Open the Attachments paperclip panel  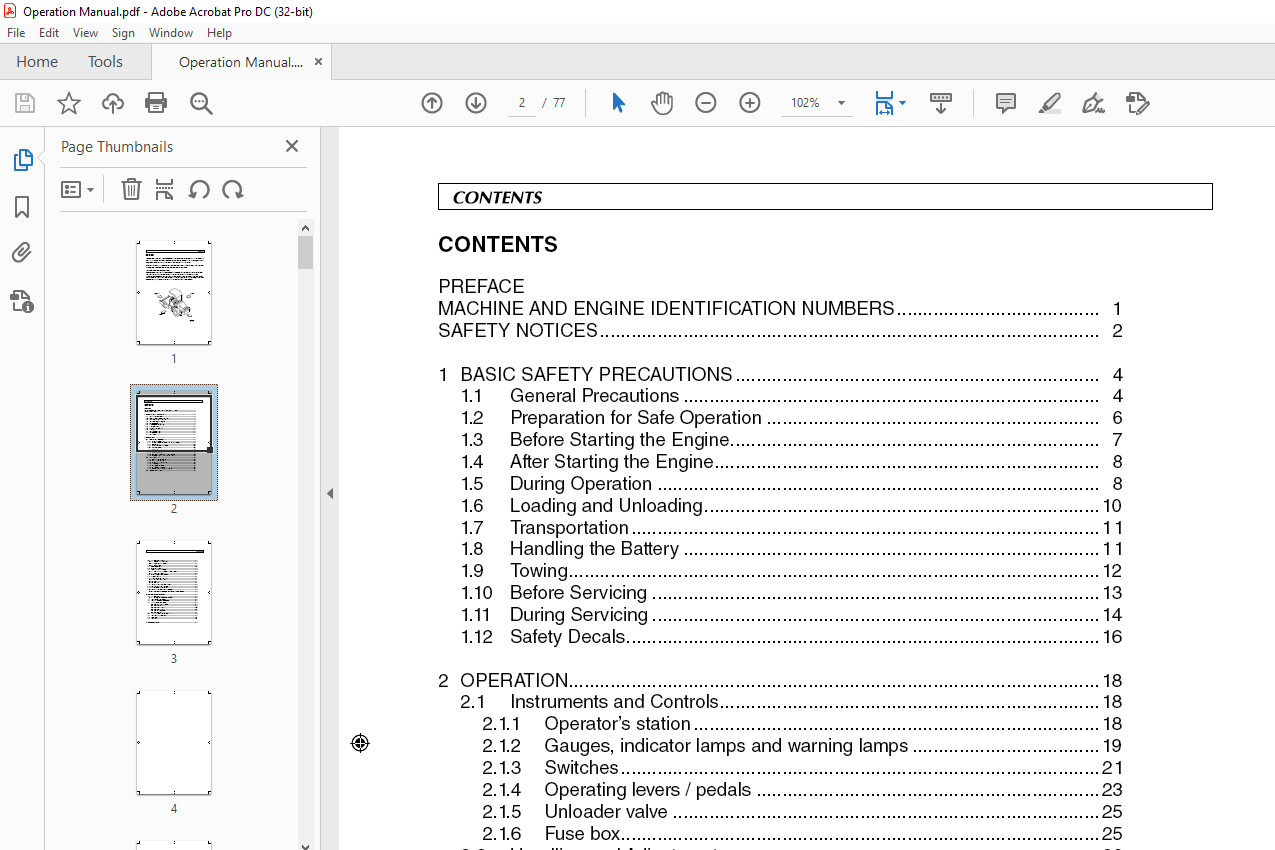[22, 253]
